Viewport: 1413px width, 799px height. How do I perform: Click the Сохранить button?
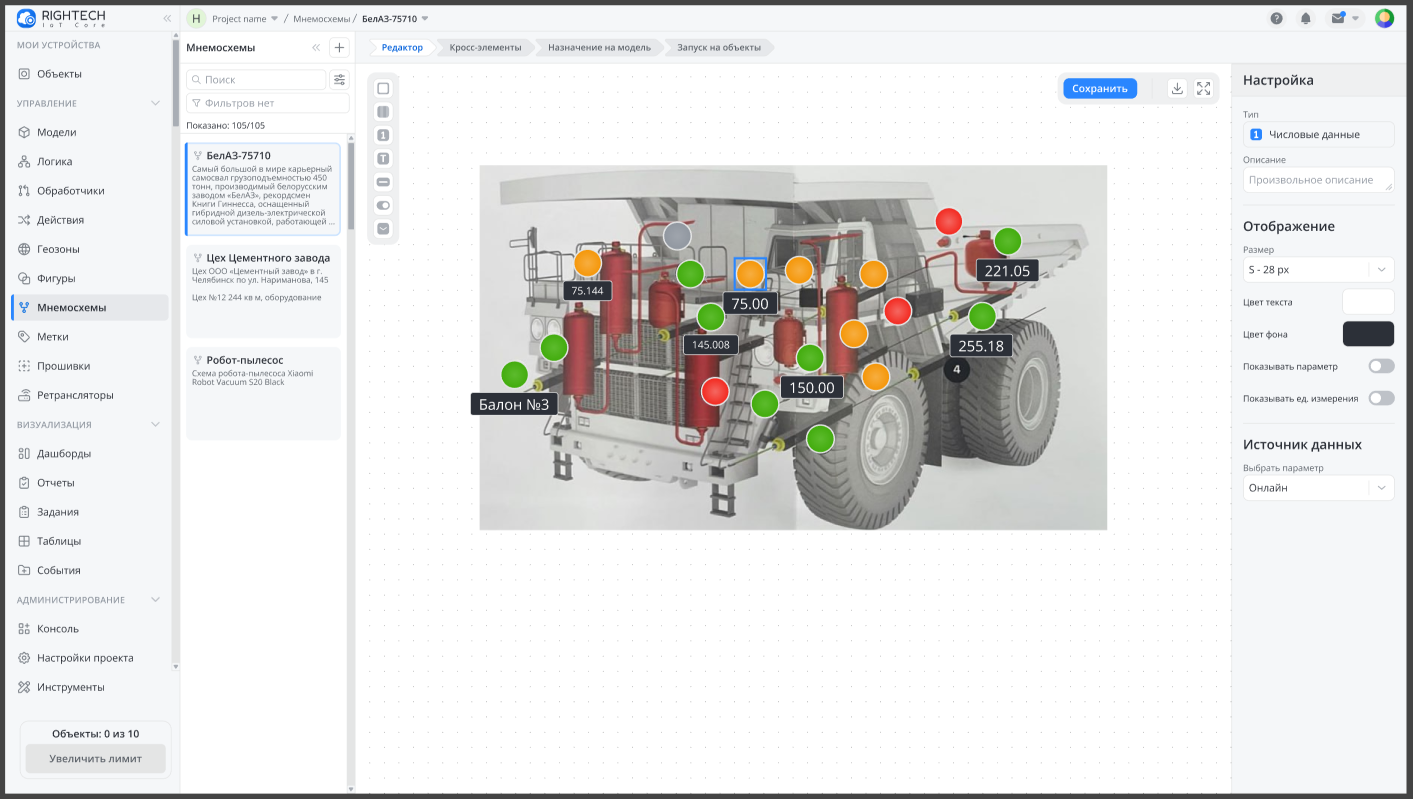(1100, 88)
